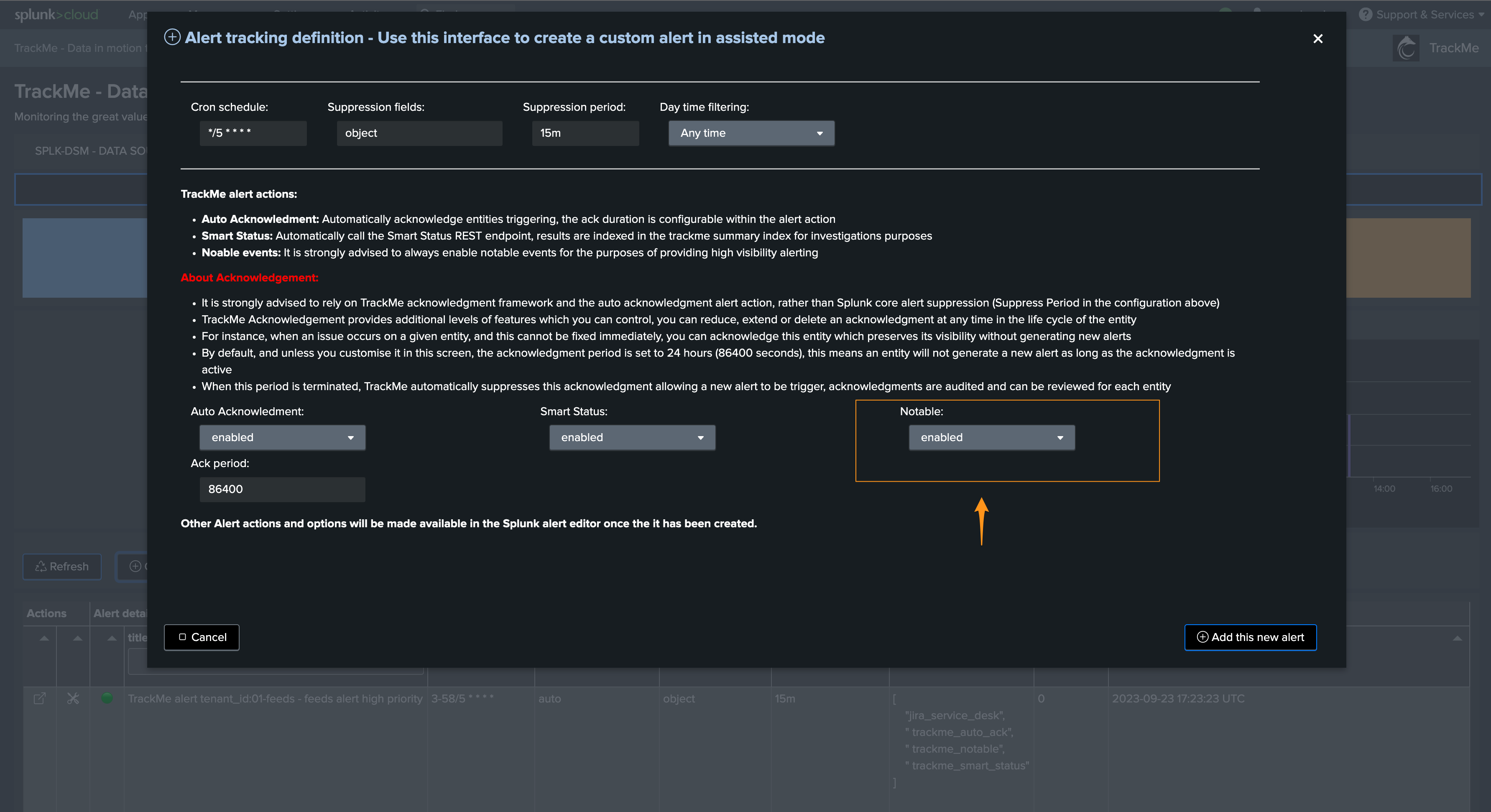Edit the Cron schedule field
This screenshot has width=1491, height=812.
point(253,133)
